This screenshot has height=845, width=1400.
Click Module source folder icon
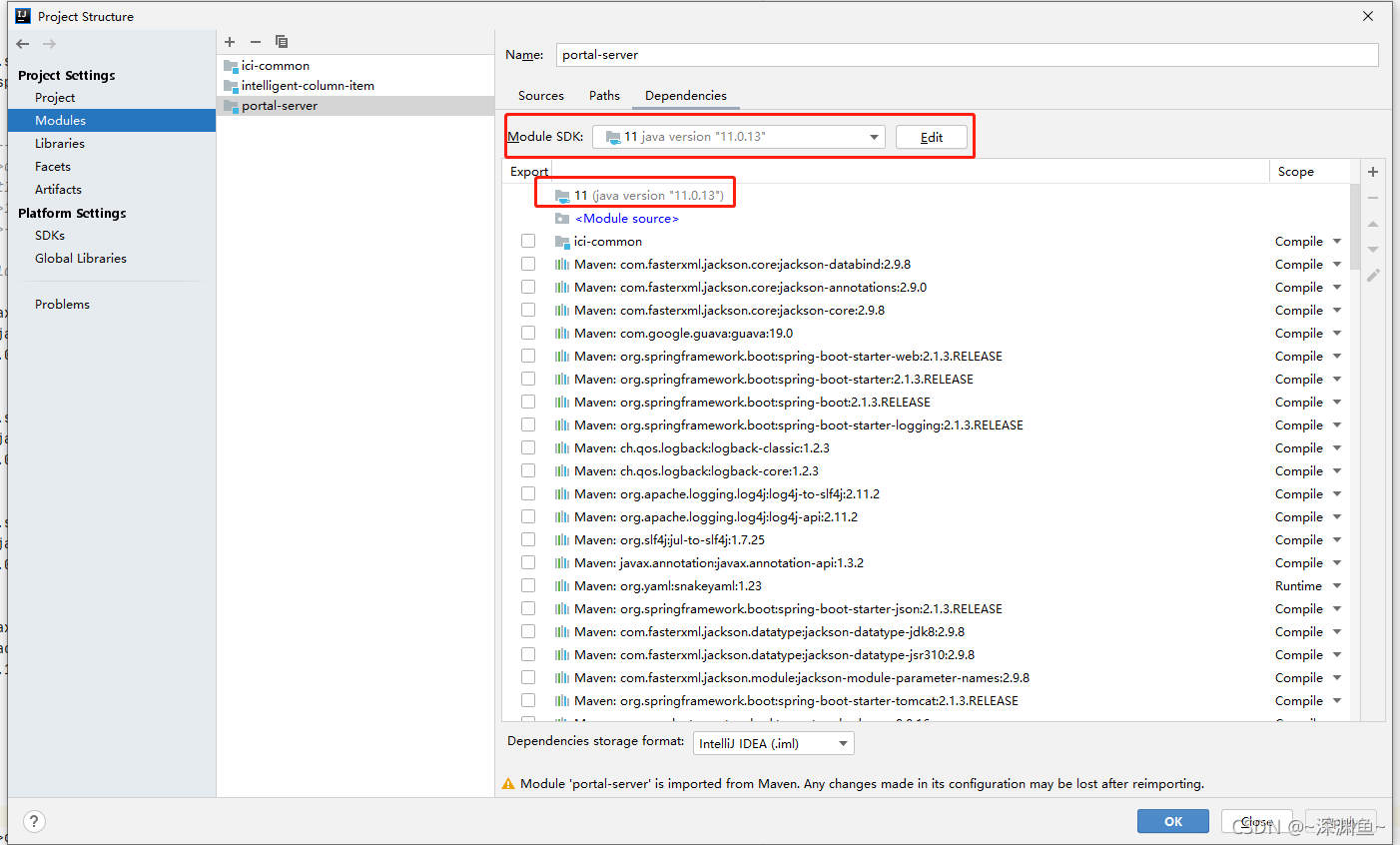click(562, 219)
